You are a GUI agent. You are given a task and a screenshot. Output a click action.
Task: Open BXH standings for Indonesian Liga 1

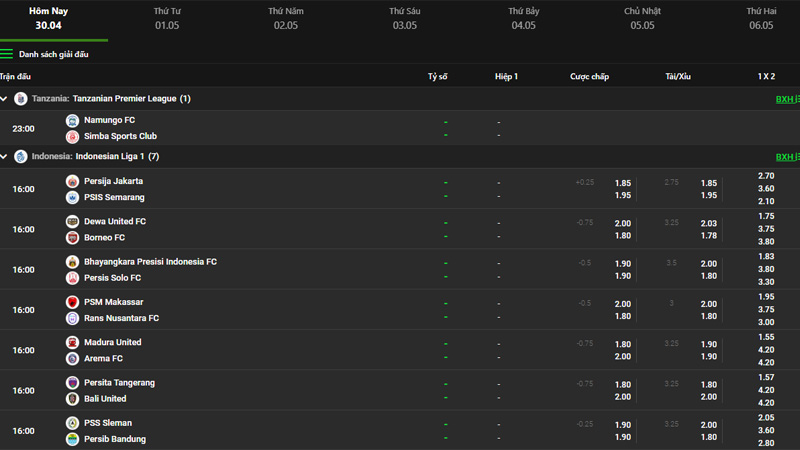(787, 157)
